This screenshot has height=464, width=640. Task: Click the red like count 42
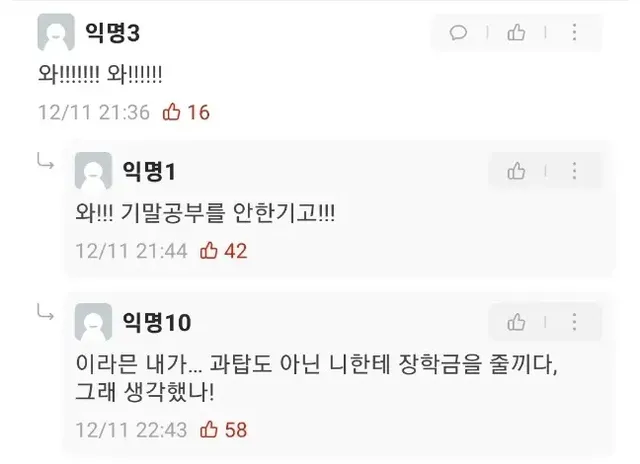[x=236, y=251]
